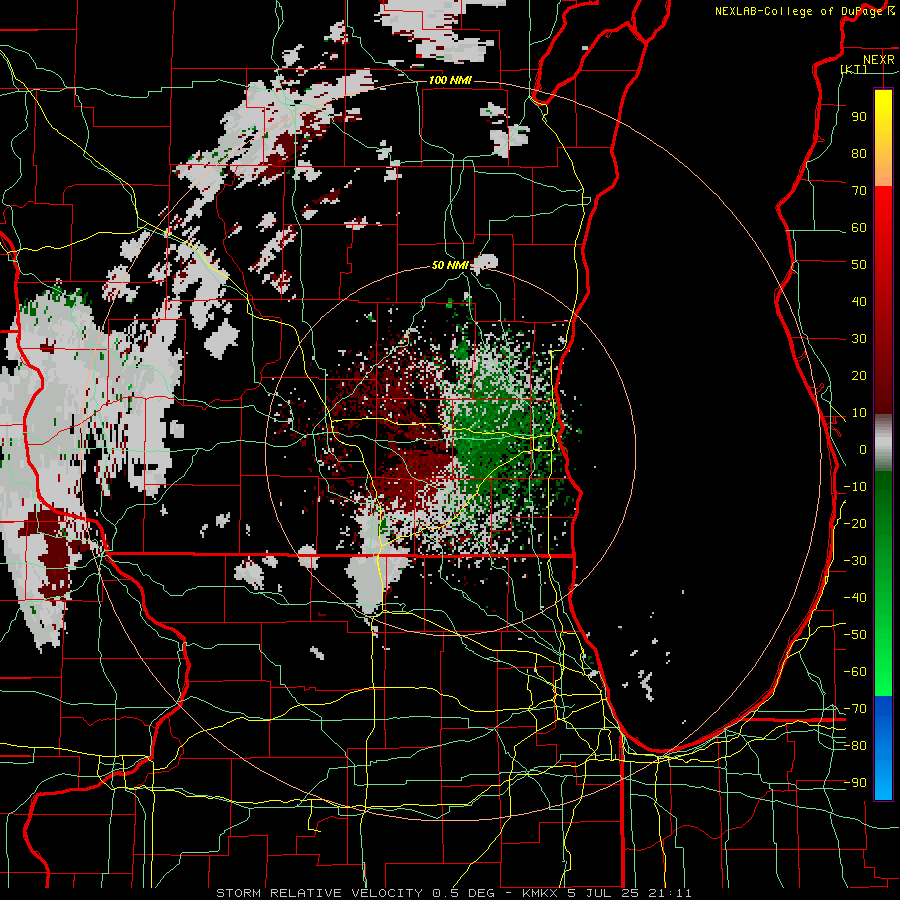Click the 40 value on velocity scale
900x900 pixels.
[859, 301]
